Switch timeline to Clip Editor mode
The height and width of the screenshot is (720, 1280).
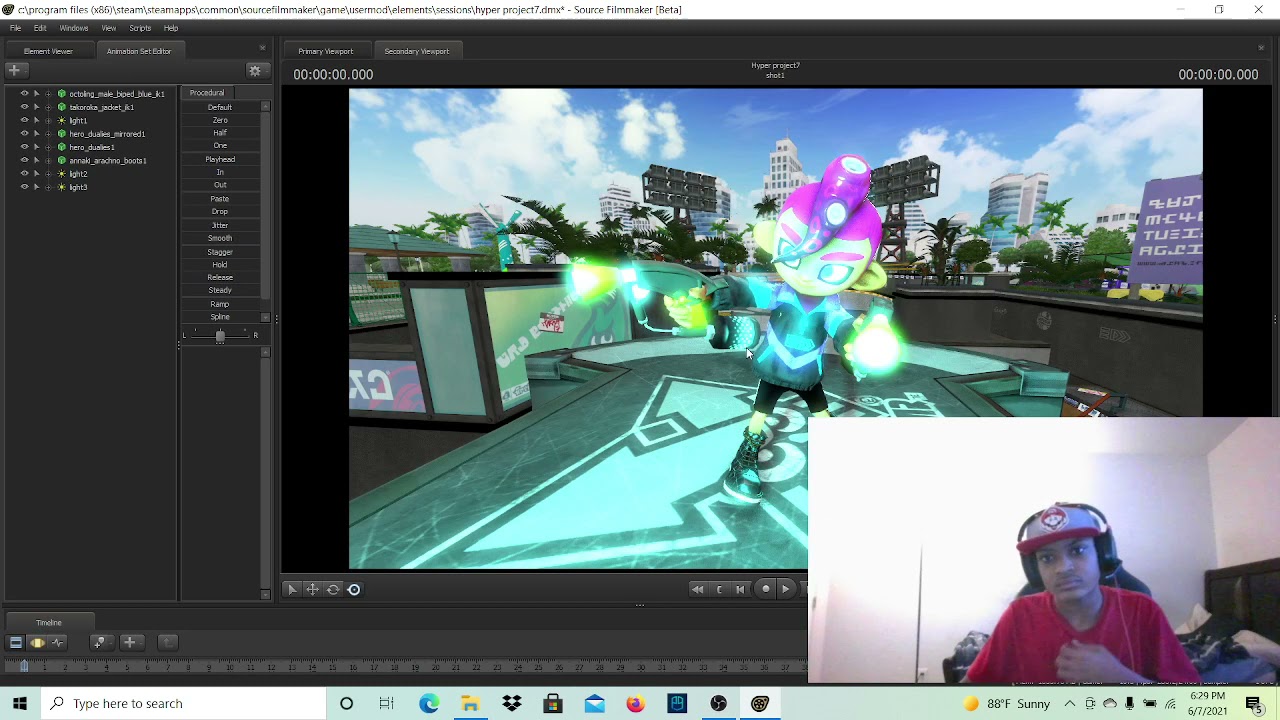15,643
